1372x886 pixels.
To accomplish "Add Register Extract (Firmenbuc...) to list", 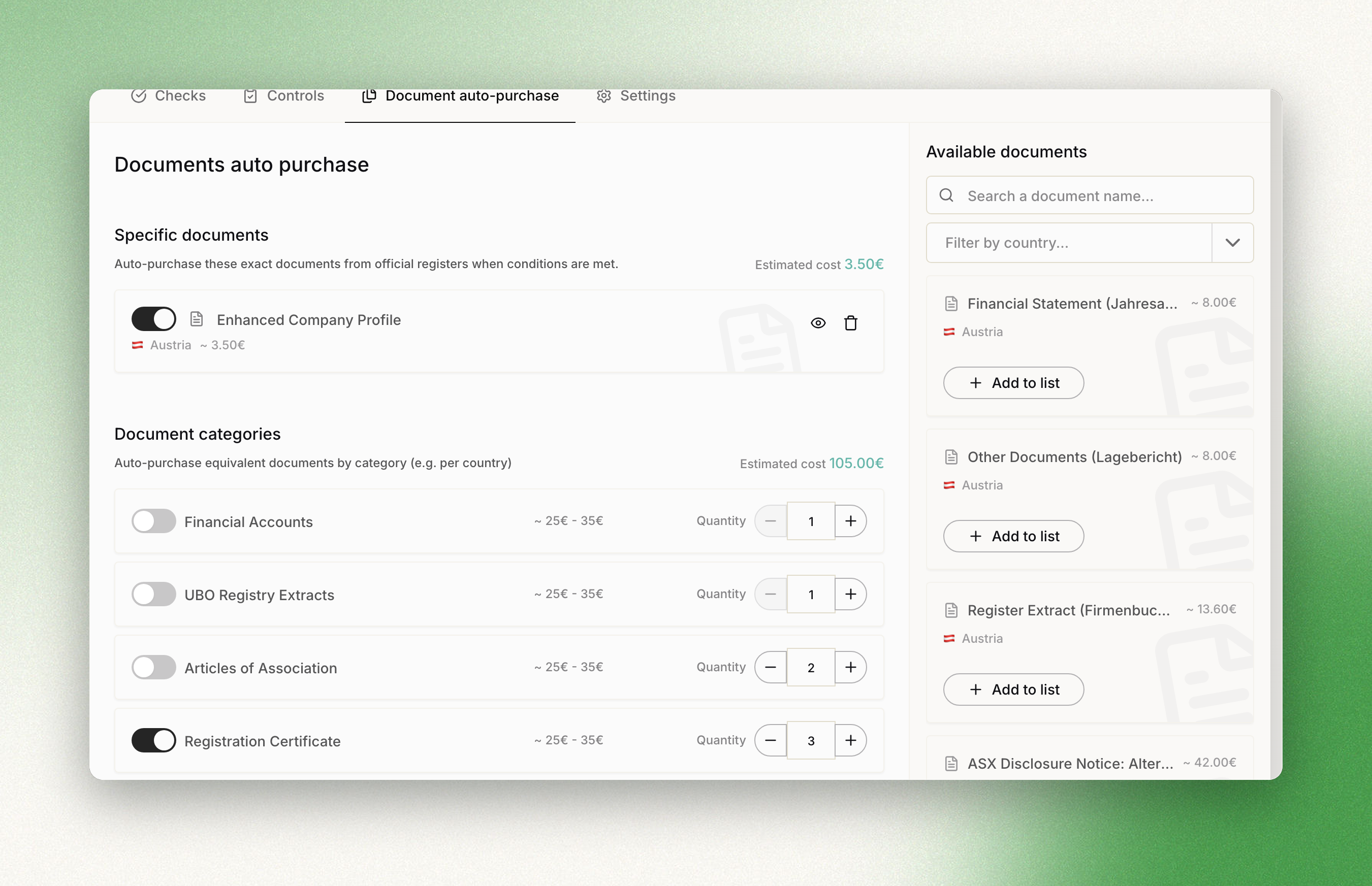I will (1013, 690).
